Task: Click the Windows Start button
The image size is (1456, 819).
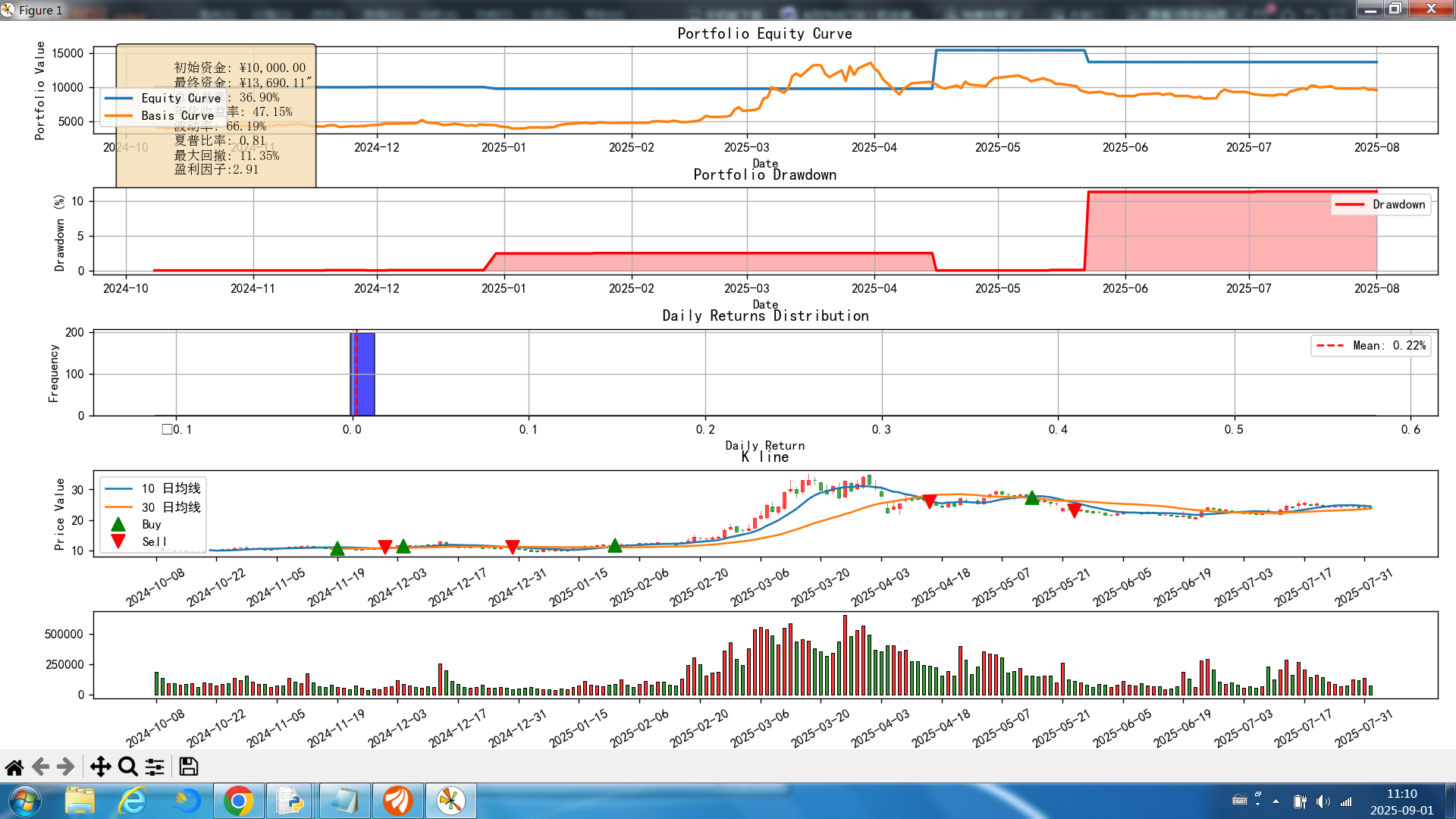Action: (24, 801)
